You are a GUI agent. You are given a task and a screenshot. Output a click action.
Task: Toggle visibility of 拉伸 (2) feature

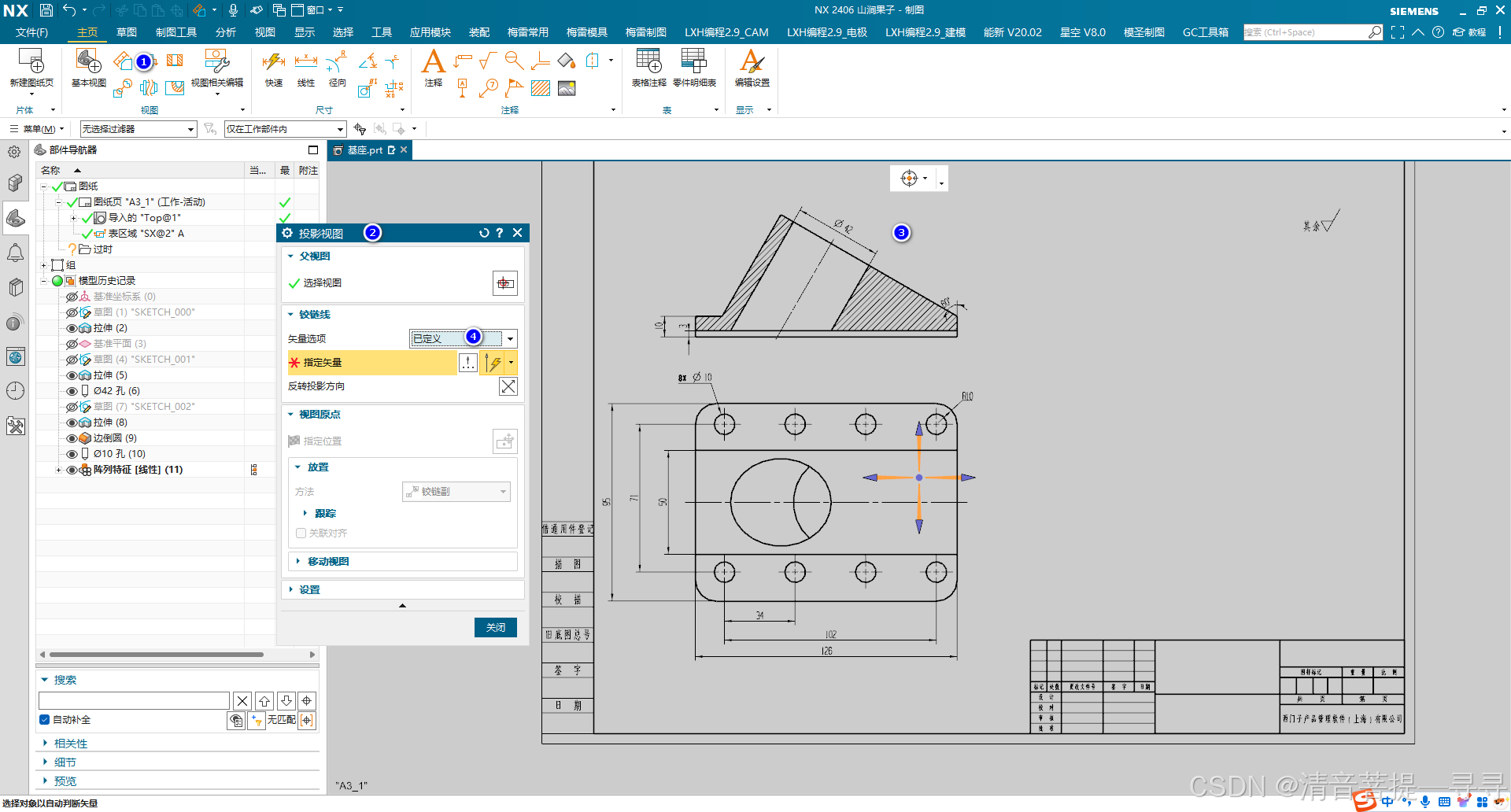pyautogui.click(x=72, y=328)
